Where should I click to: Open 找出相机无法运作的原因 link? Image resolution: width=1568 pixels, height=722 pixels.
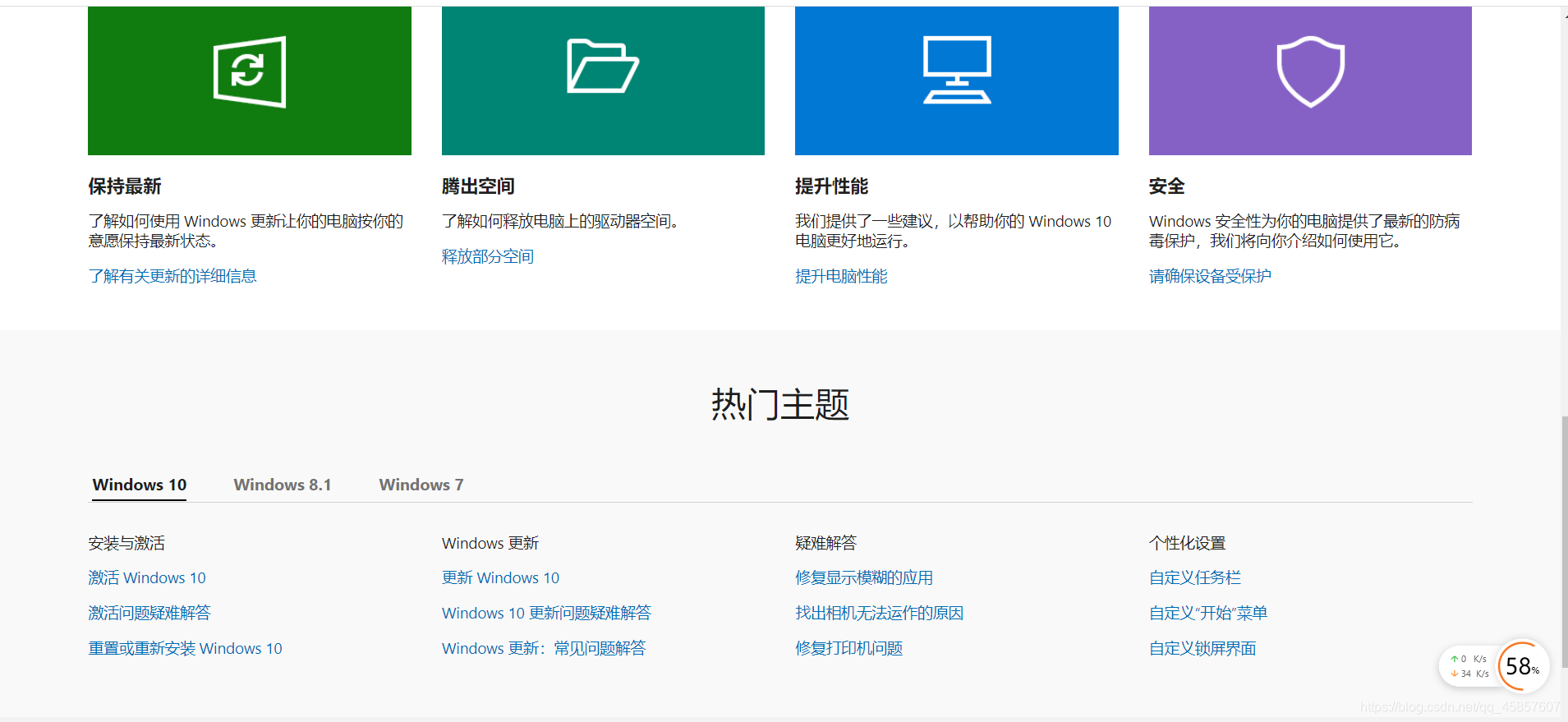coord(879,613)
